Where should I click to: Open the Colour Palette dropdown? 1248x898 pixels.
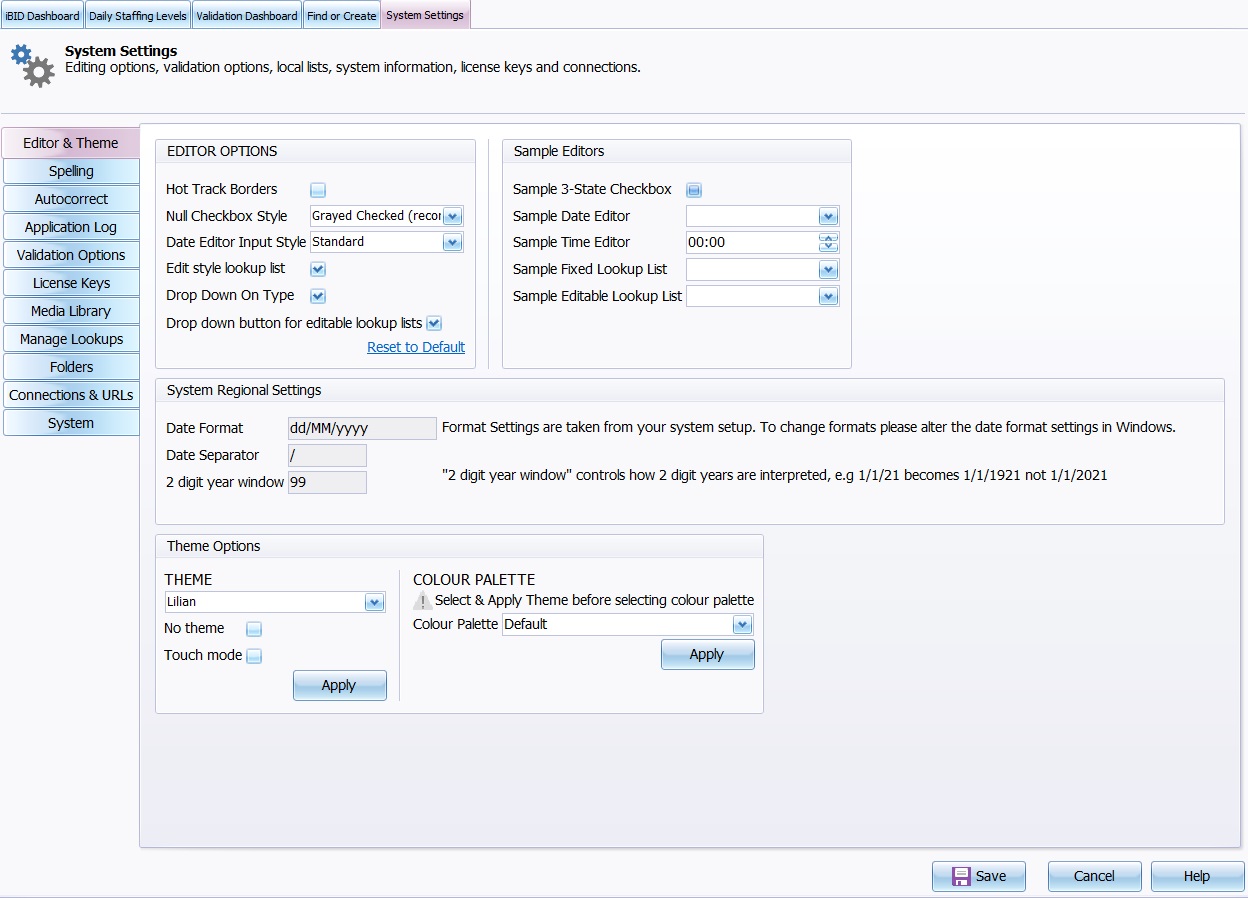[741, 624]
